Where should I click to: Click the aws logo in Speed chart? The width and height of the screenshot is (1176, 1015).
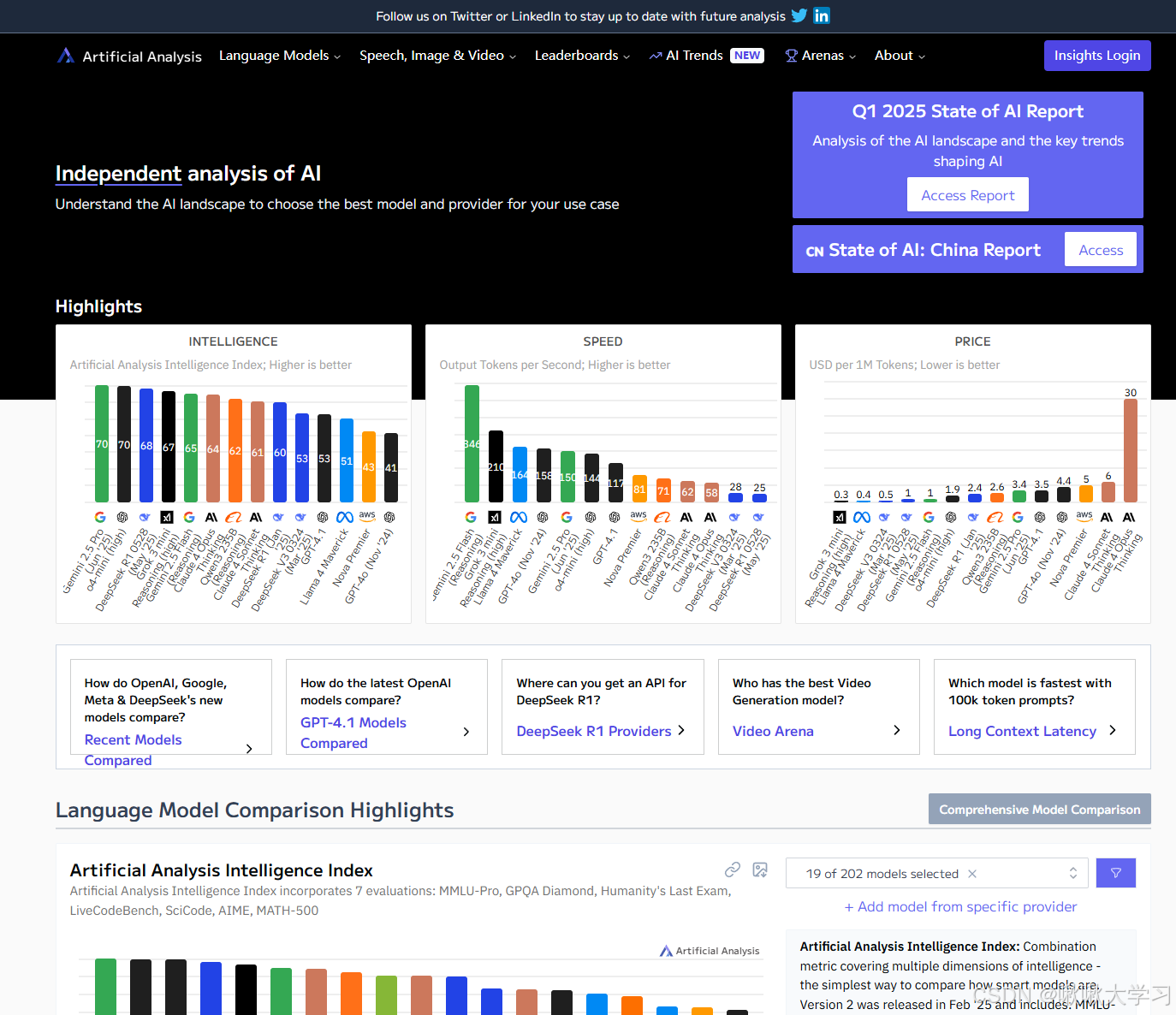[638, 516]
